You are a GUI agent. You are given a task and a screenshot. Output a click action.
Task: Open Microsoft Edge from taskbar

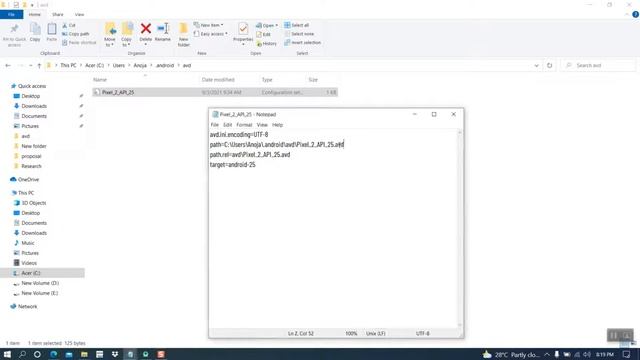click(x=53, y=354)
